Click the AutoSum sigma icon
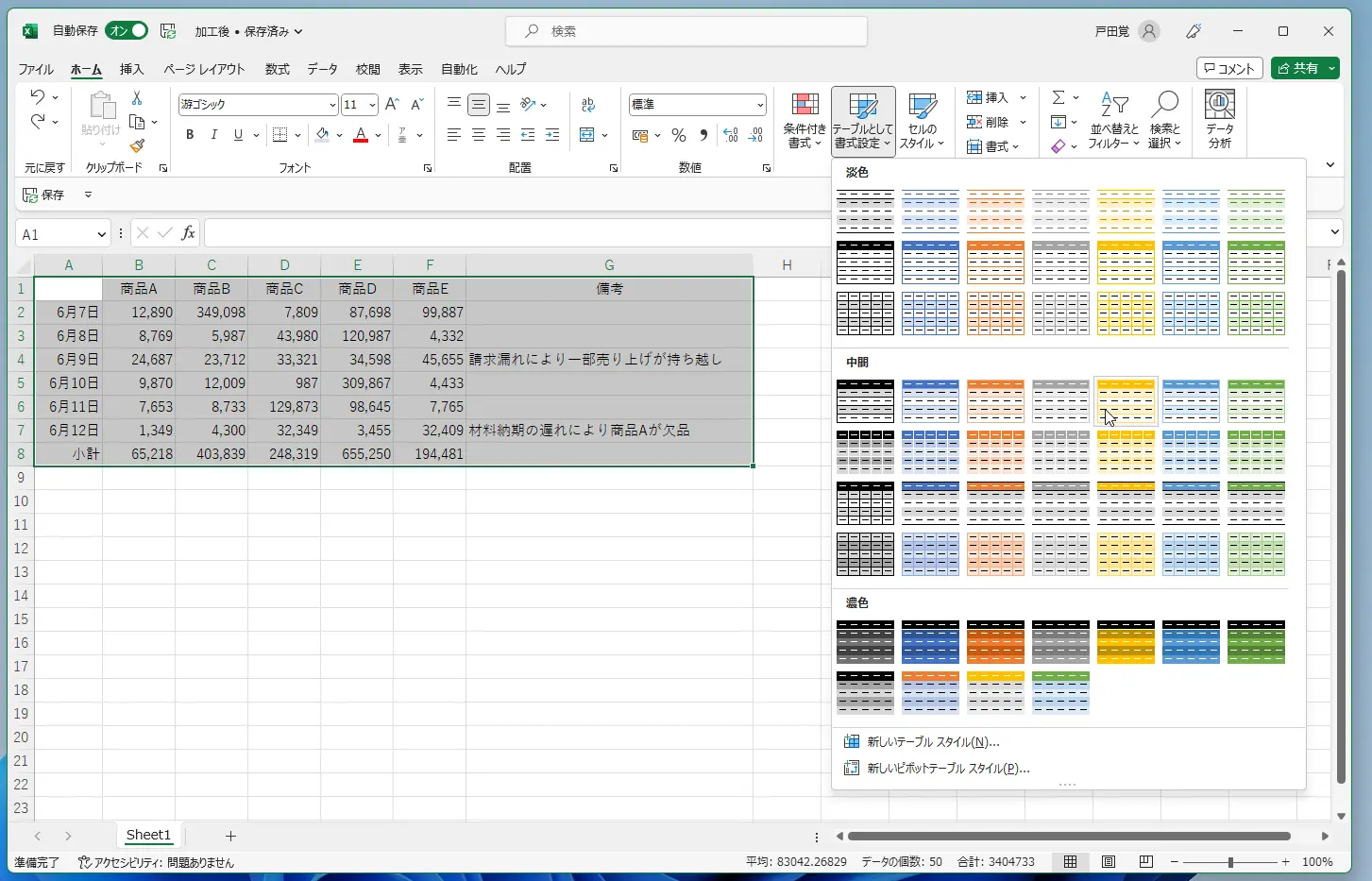Screen dimensions: 1372x881 (1059, 97)
